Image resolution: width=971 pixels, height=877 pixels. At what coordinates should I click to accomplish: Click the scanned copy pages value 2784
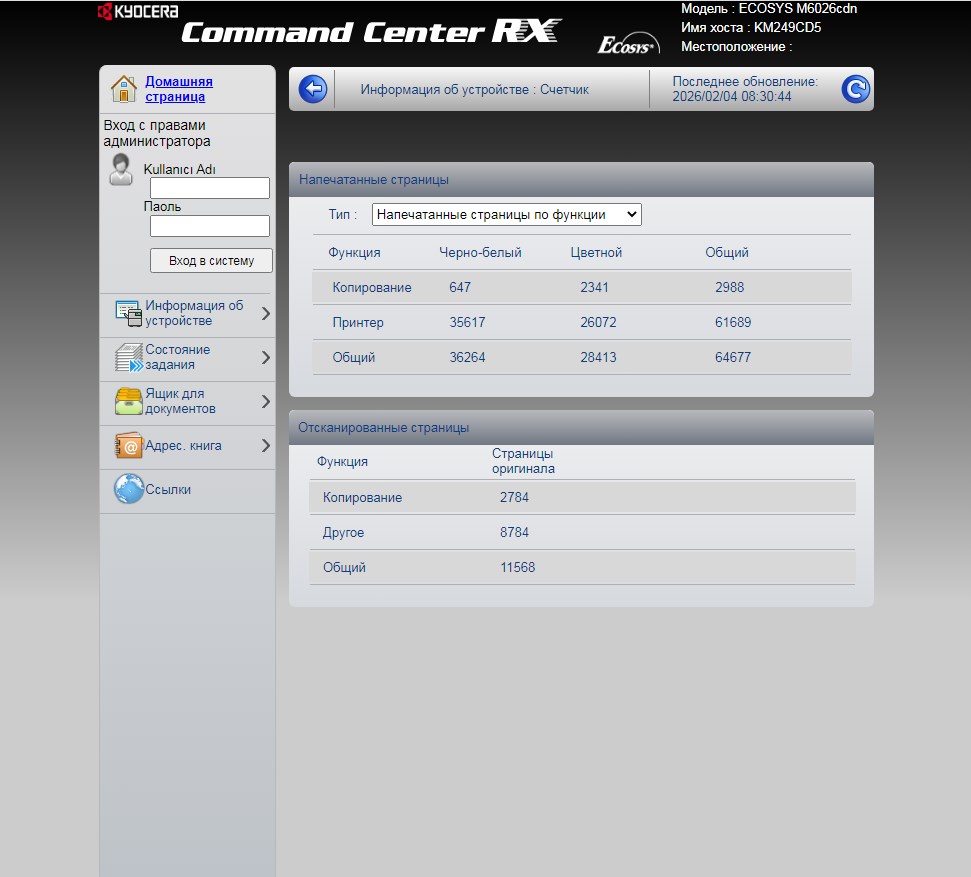point(515,497)
